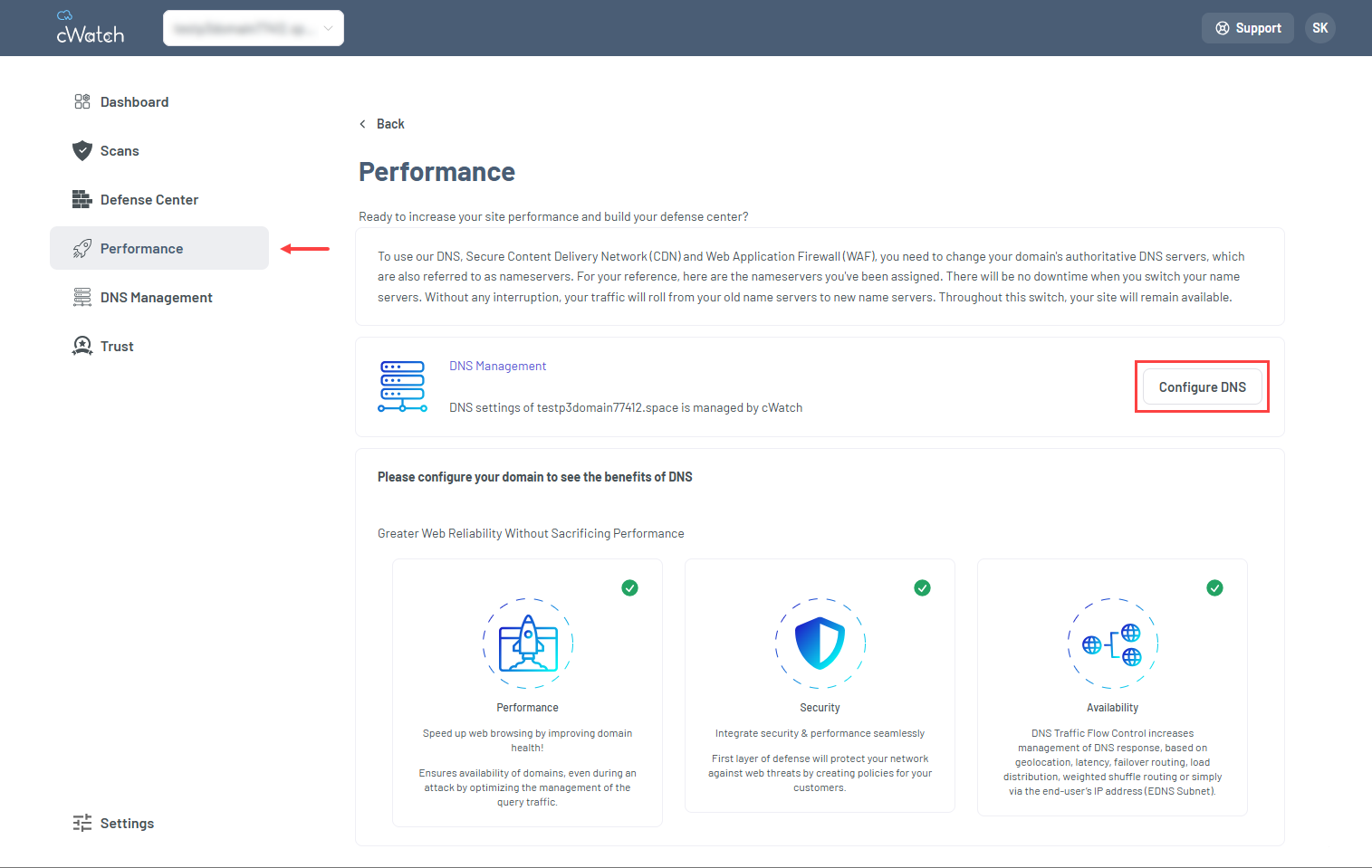Click the Security card checkmark
This screenshot has height=868, width=1372.
click(x=923, y=588)
